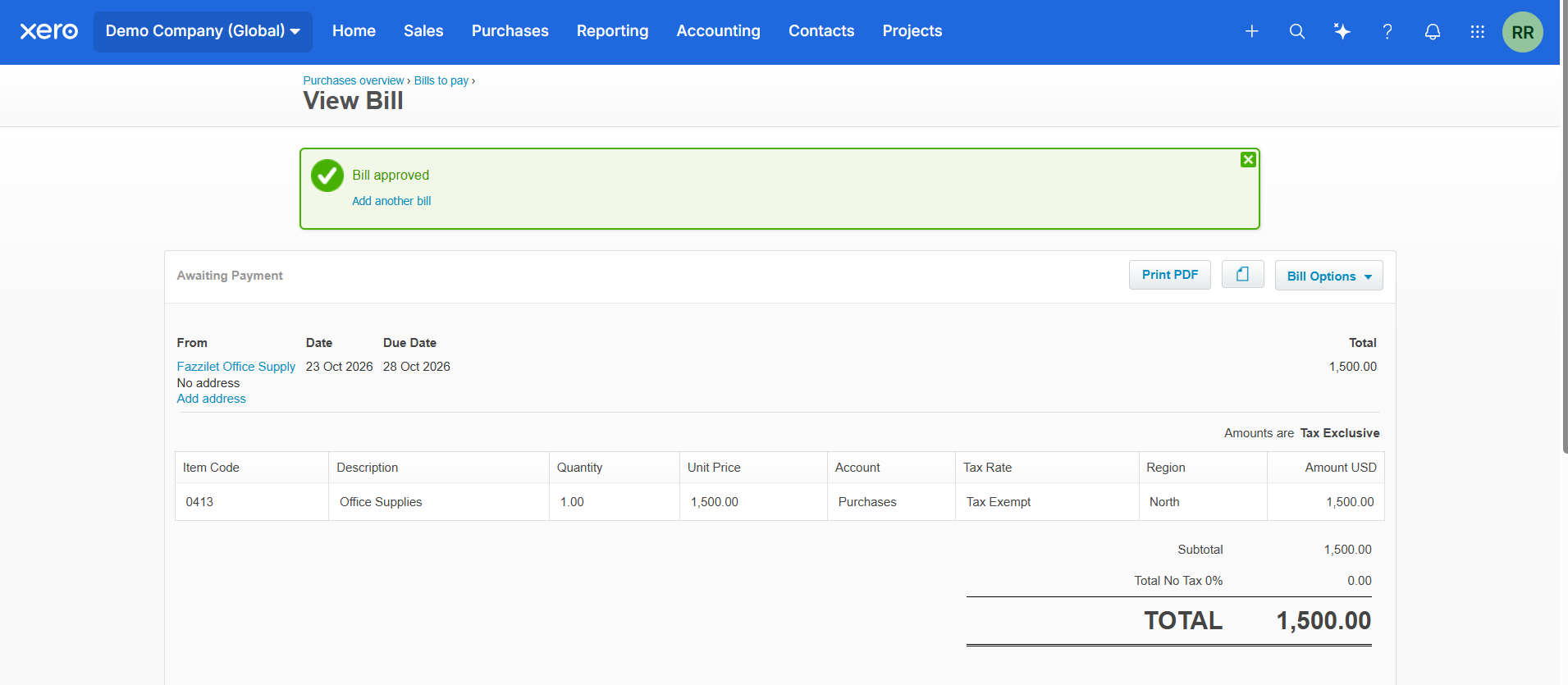Image resolution: width=1568 pixels, height=685 pixels.
Task: Expand the Demo Company (Global) menu
Action: click(203, 31)
